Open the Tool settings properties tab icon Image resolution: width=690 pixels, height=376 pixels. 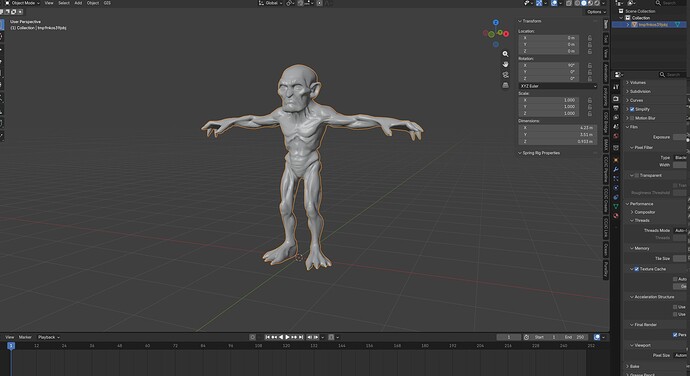coord(616,87)
